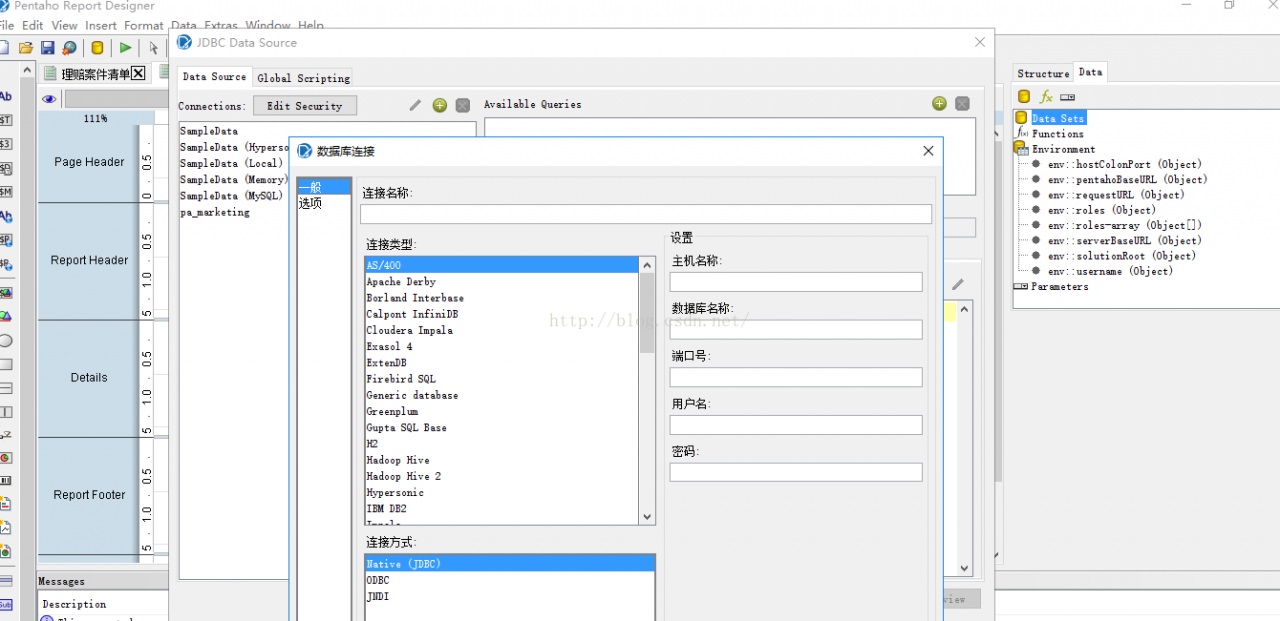This screenshot has height=621, width=1280.
Task: Pick the ellipse shape in the element palette
Action: click(x=6, y=340)
